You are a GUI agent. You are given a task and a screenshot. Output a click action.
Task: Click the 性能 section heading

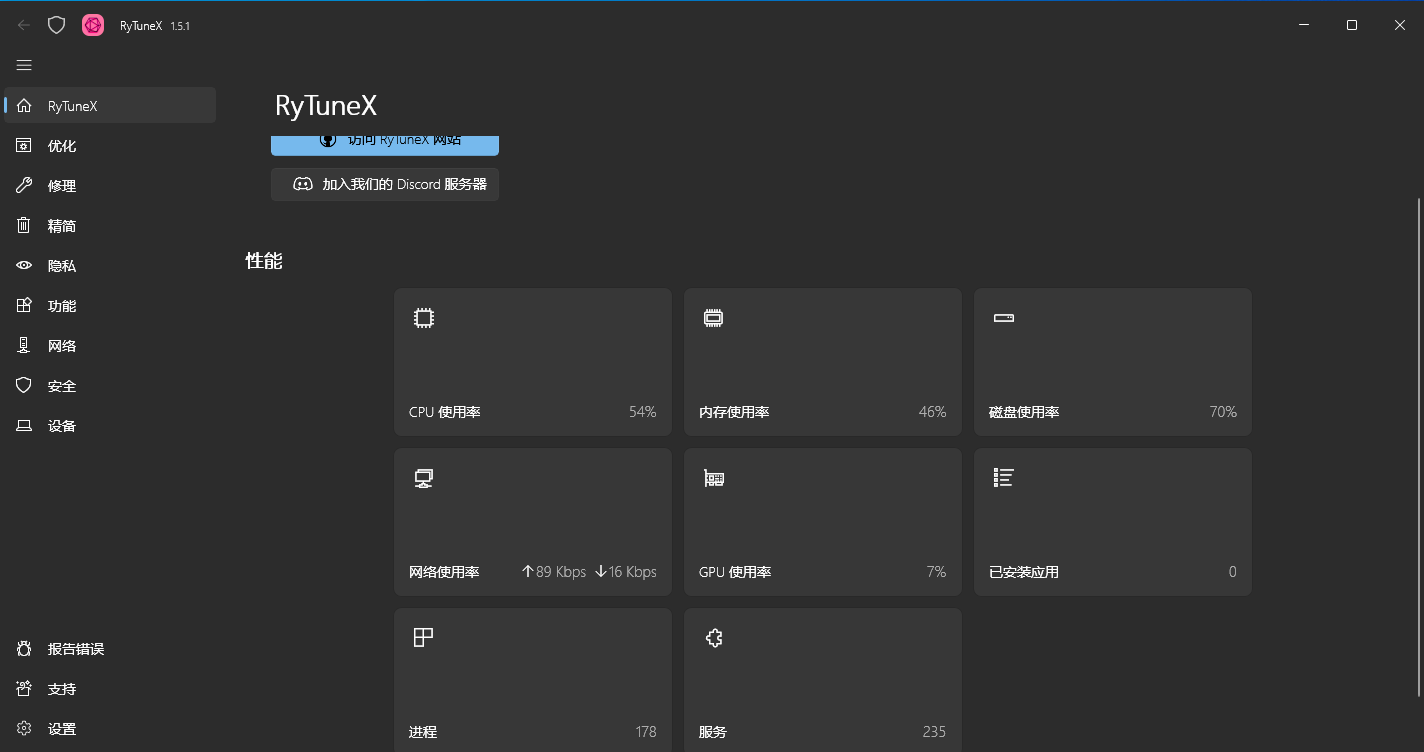[264, 261]
